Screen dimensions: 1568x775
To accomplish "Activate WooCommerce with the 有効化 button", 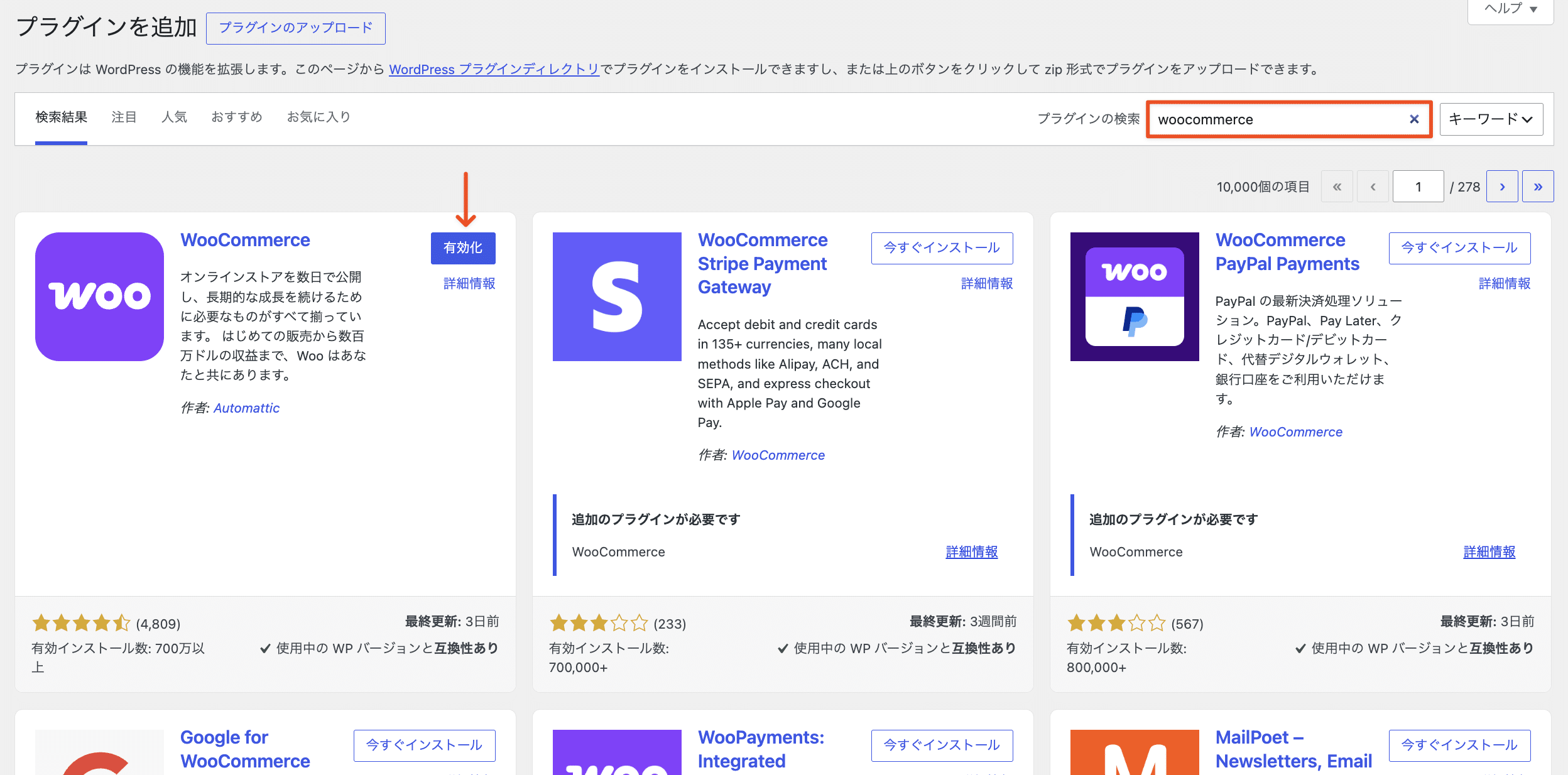I will [463, 248].
